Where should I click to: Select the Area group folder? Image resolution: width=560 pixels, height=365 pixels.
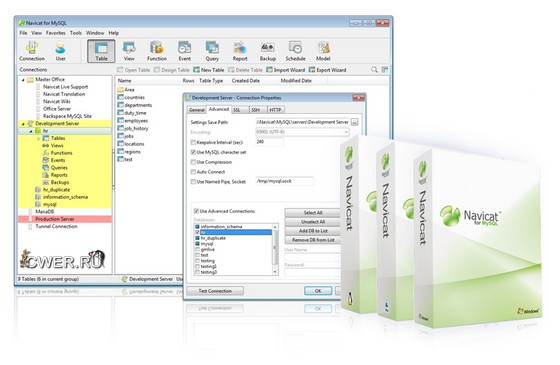click(x=126, y=90)
